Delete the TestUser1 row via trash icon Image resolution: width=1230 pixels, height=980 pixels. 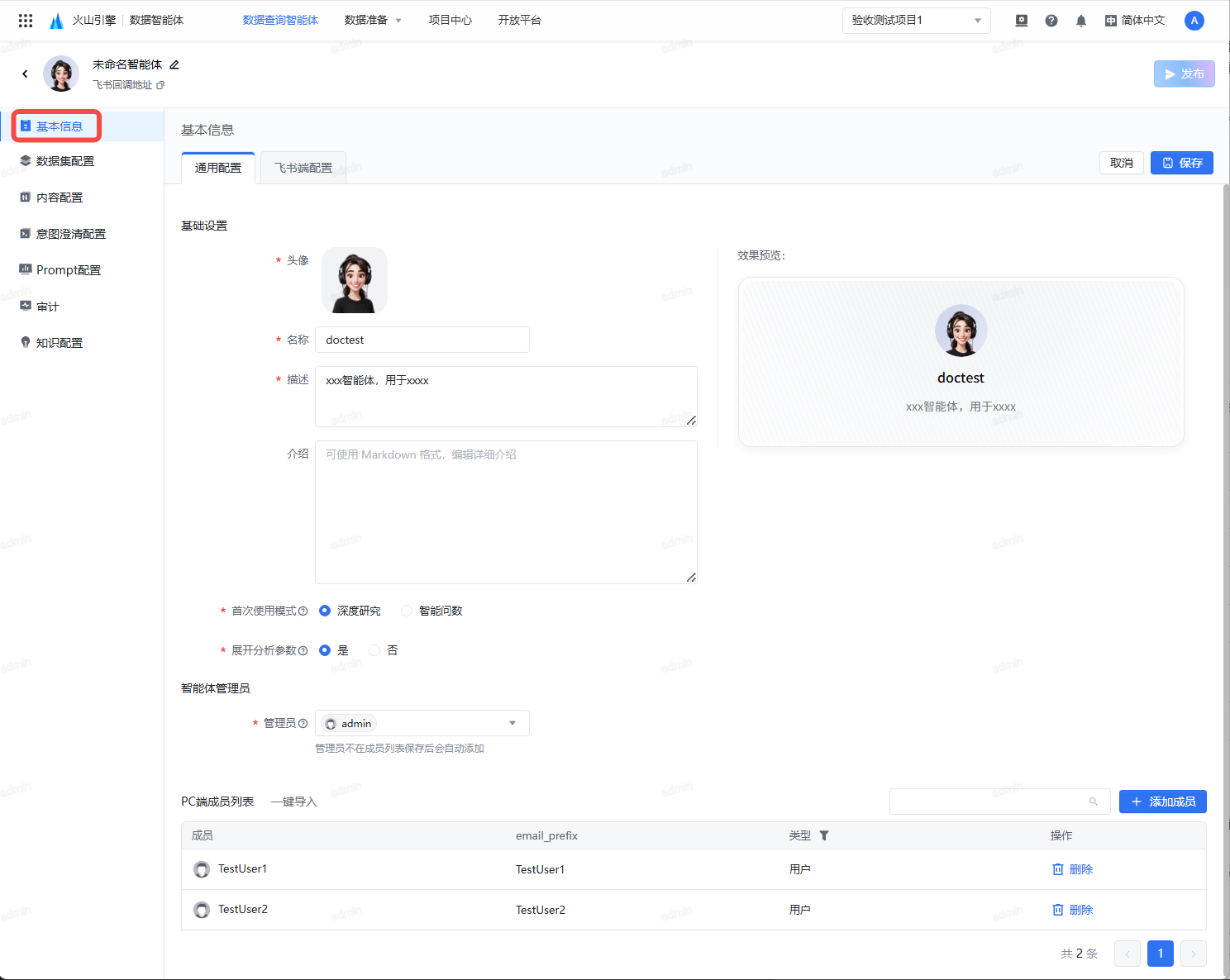1072,869
